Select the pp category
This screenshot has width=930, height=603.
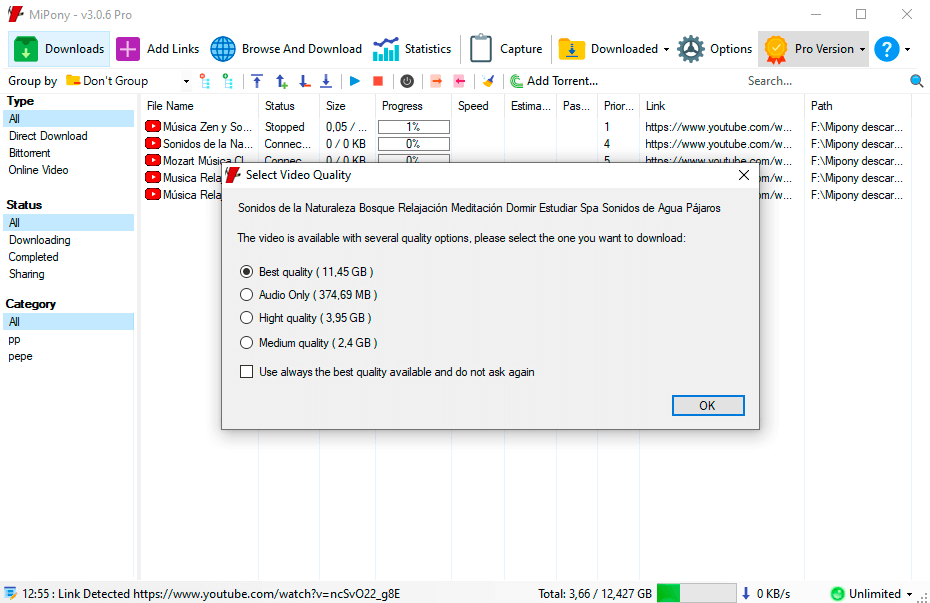pos(14,339)
